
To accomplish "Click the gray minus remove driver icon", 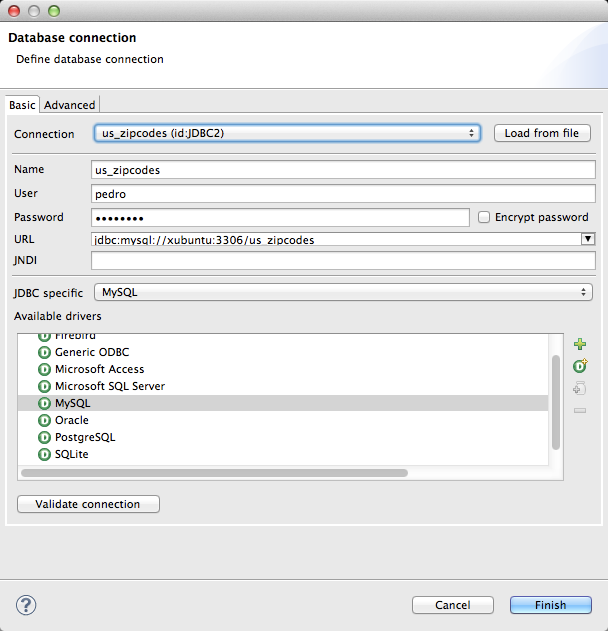I will (580, 411).
